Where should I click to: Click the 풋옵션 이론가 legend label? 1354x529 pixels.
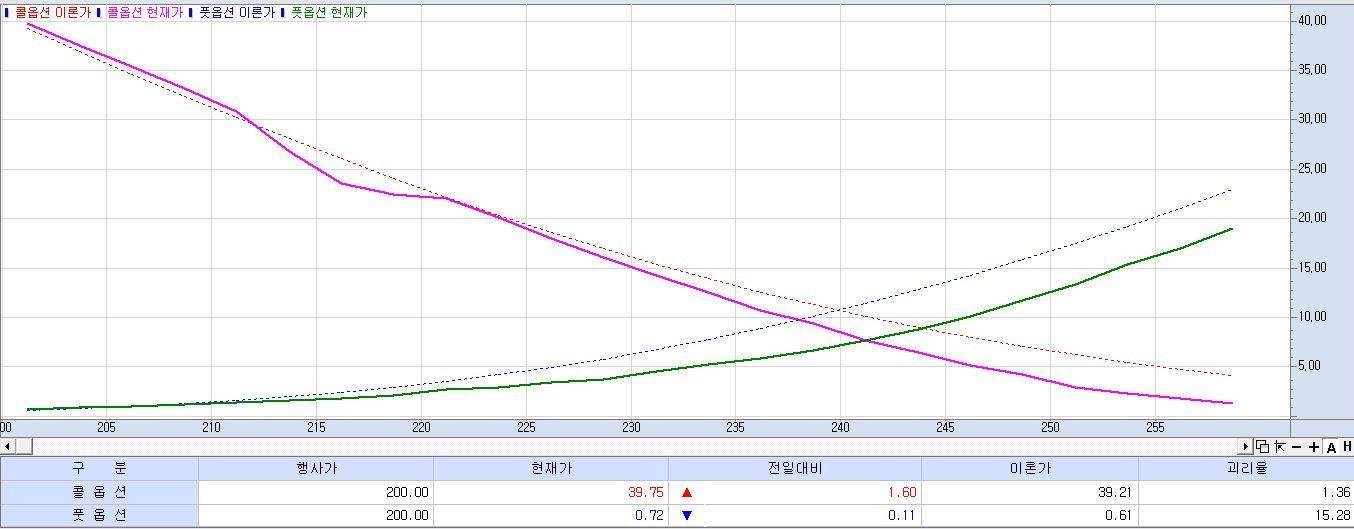[x=235, y=12]
